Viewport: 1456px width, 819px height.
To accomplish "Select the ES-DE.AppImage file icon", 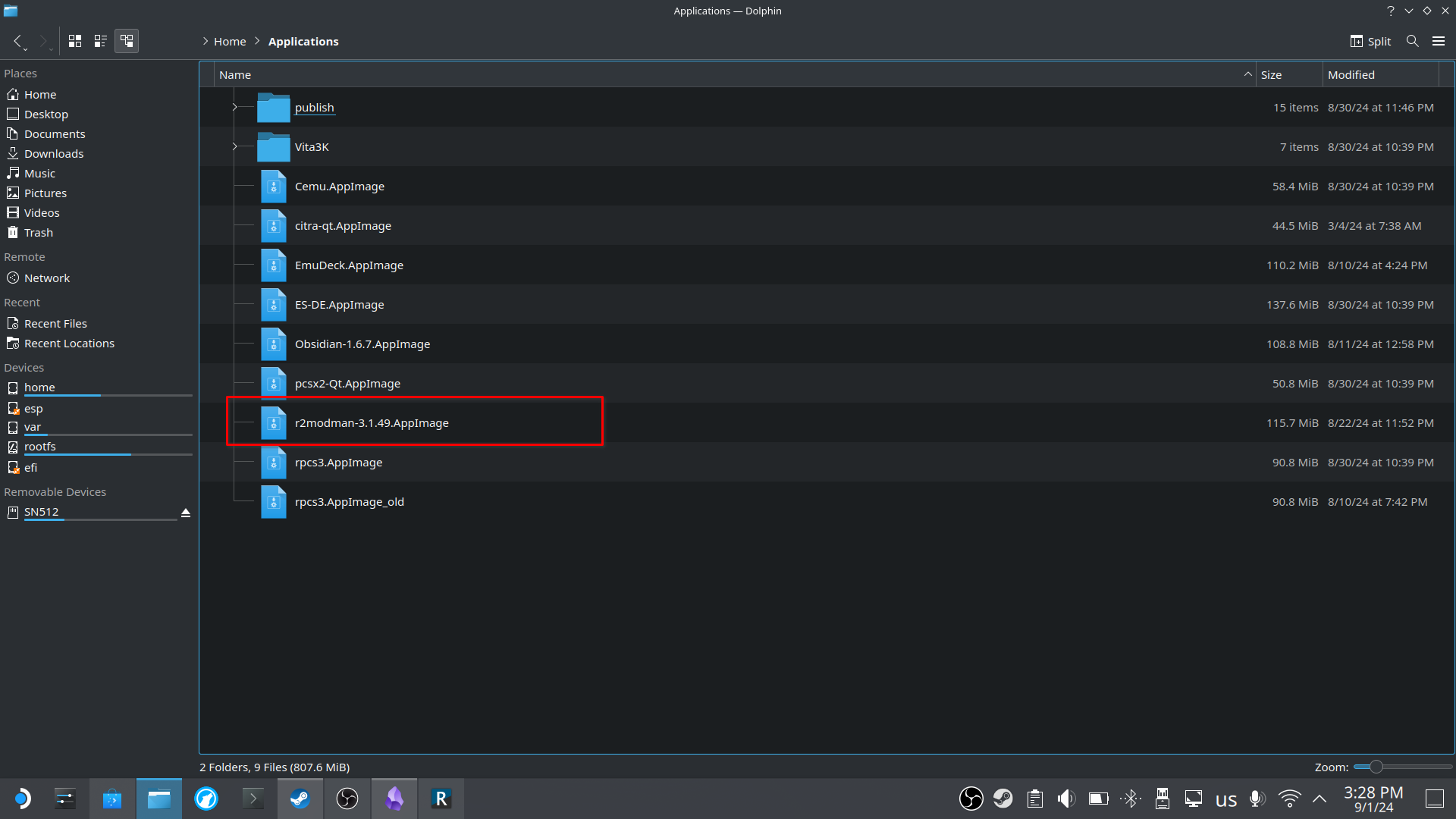I will (273, 304).
